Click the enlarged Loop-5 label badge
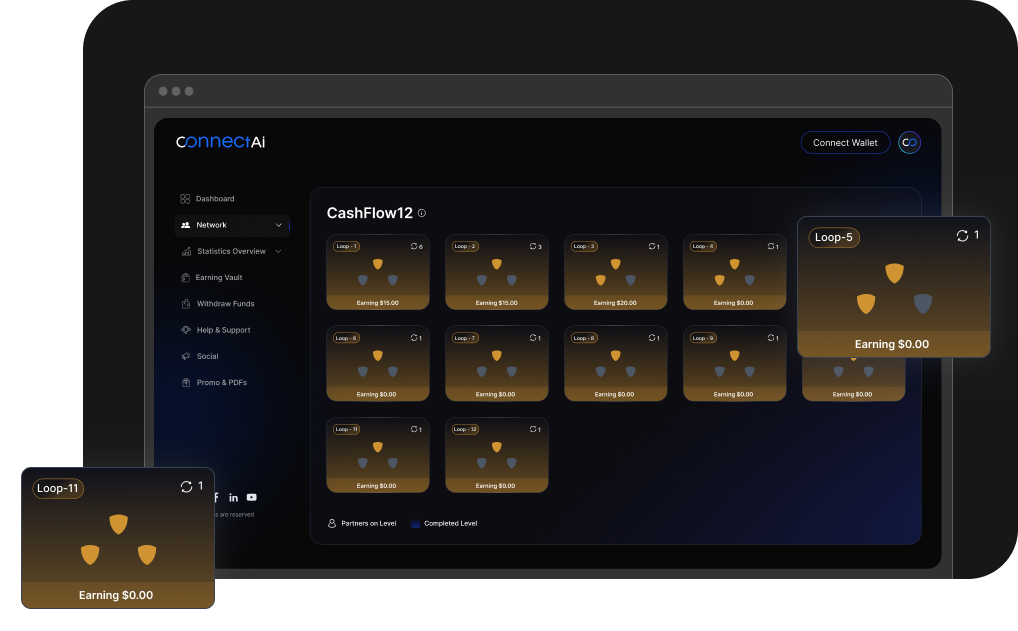This screenshot has width=1018, height=631. (x=834, y=238)
